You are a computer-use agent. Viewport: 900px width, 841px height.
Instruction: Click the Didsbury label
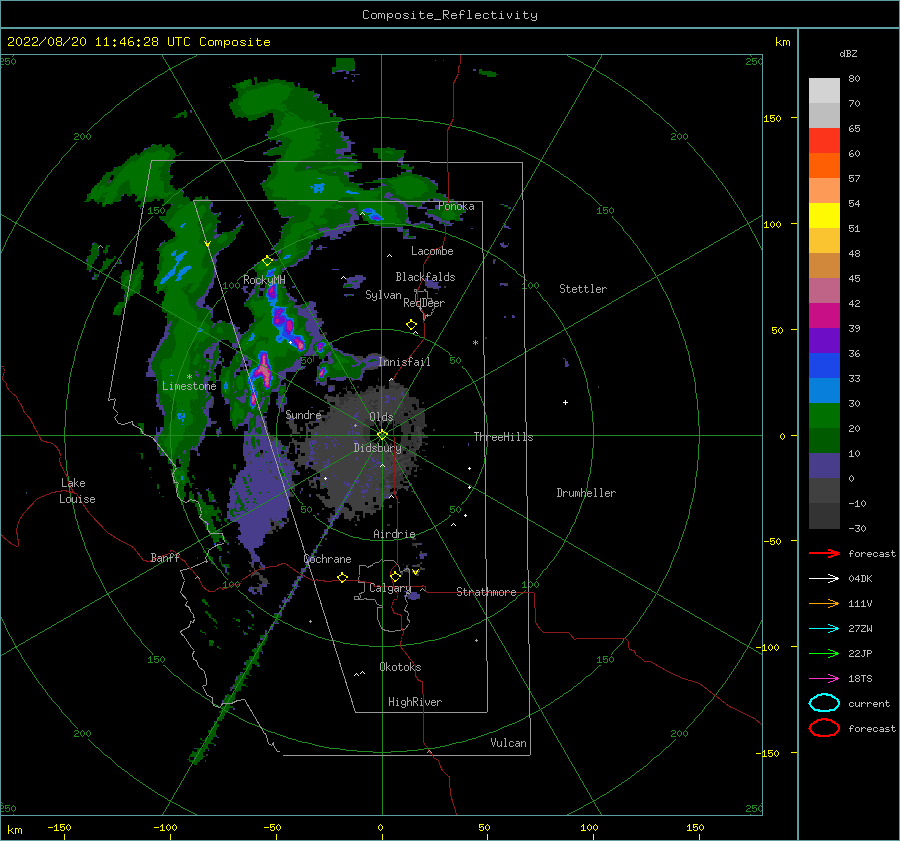coord(377,448)
